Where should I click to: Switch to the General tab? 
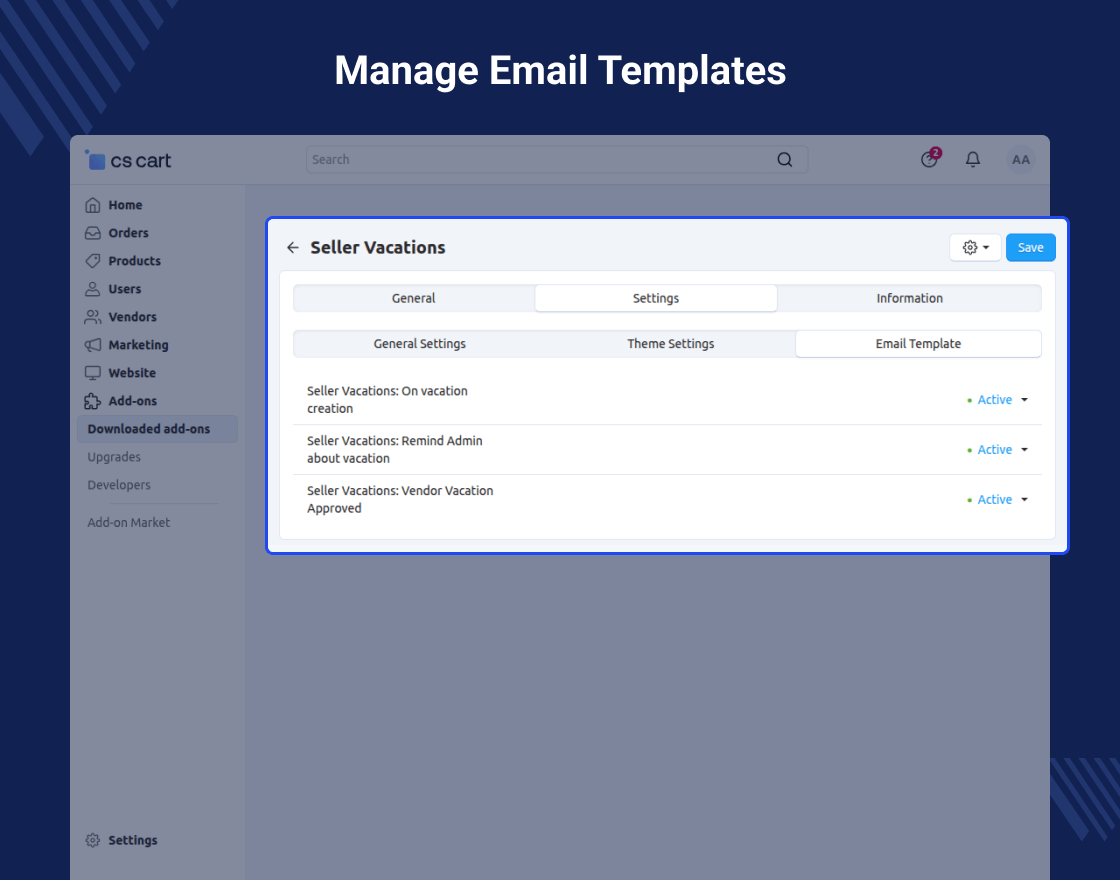[x=414, y=299]
